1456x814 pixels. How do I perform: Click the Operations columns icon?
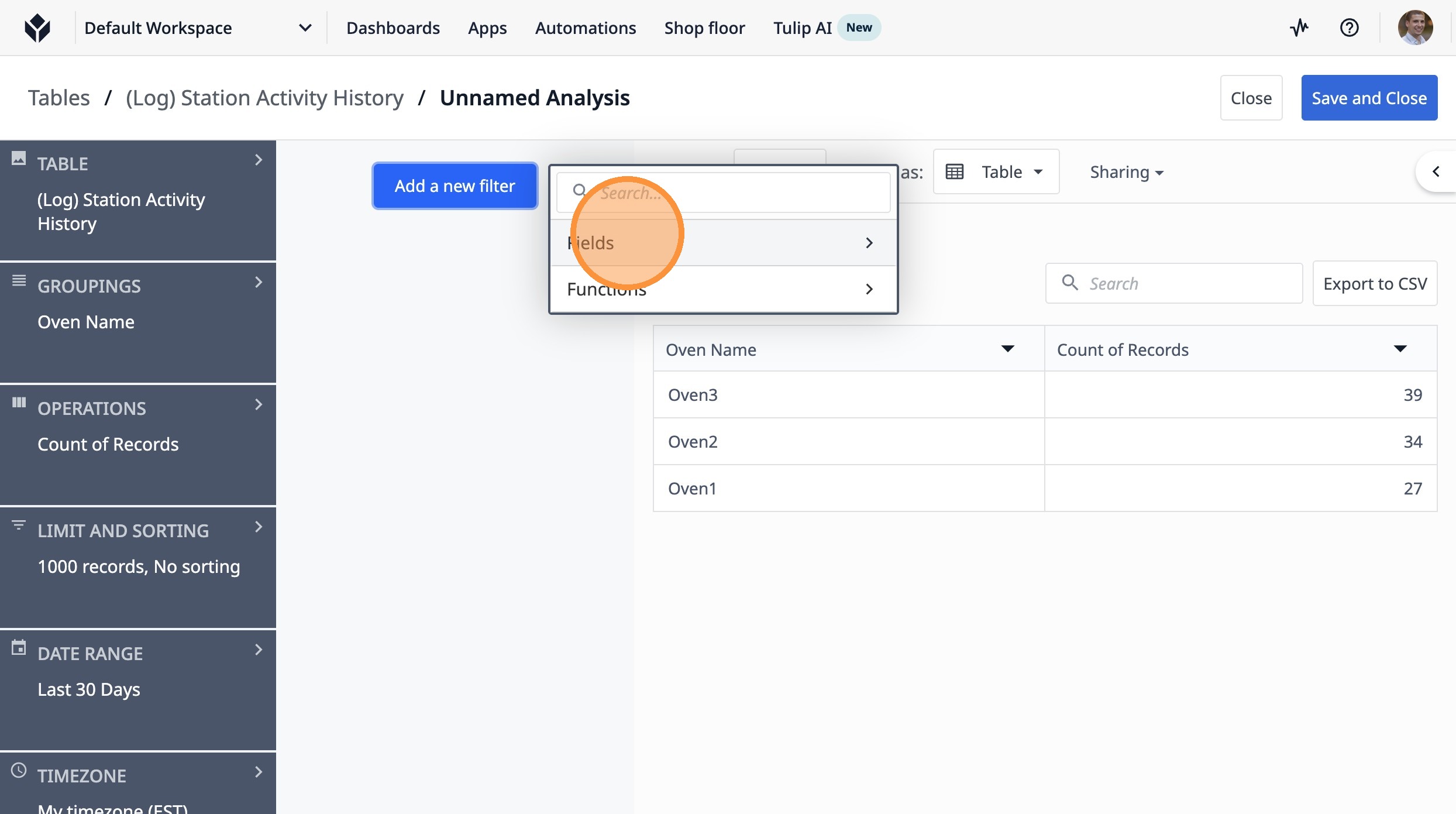click(19, 403)
